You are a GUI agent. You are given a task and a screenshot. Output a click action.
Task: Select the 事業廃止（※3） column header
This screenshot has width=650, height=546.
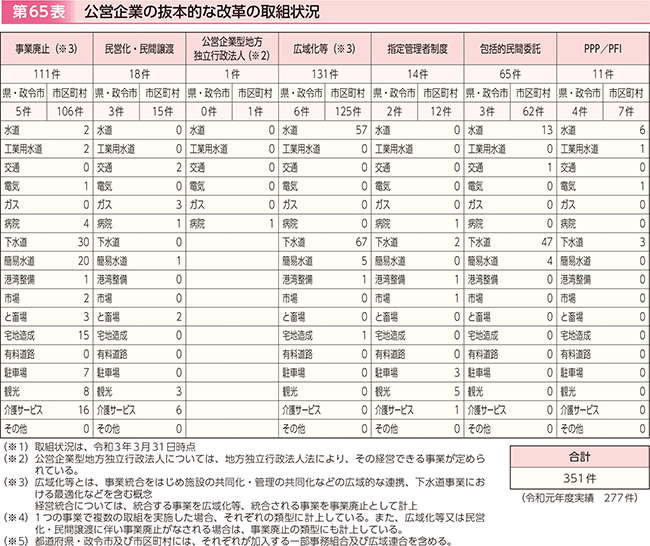click(x=46, y=49)
